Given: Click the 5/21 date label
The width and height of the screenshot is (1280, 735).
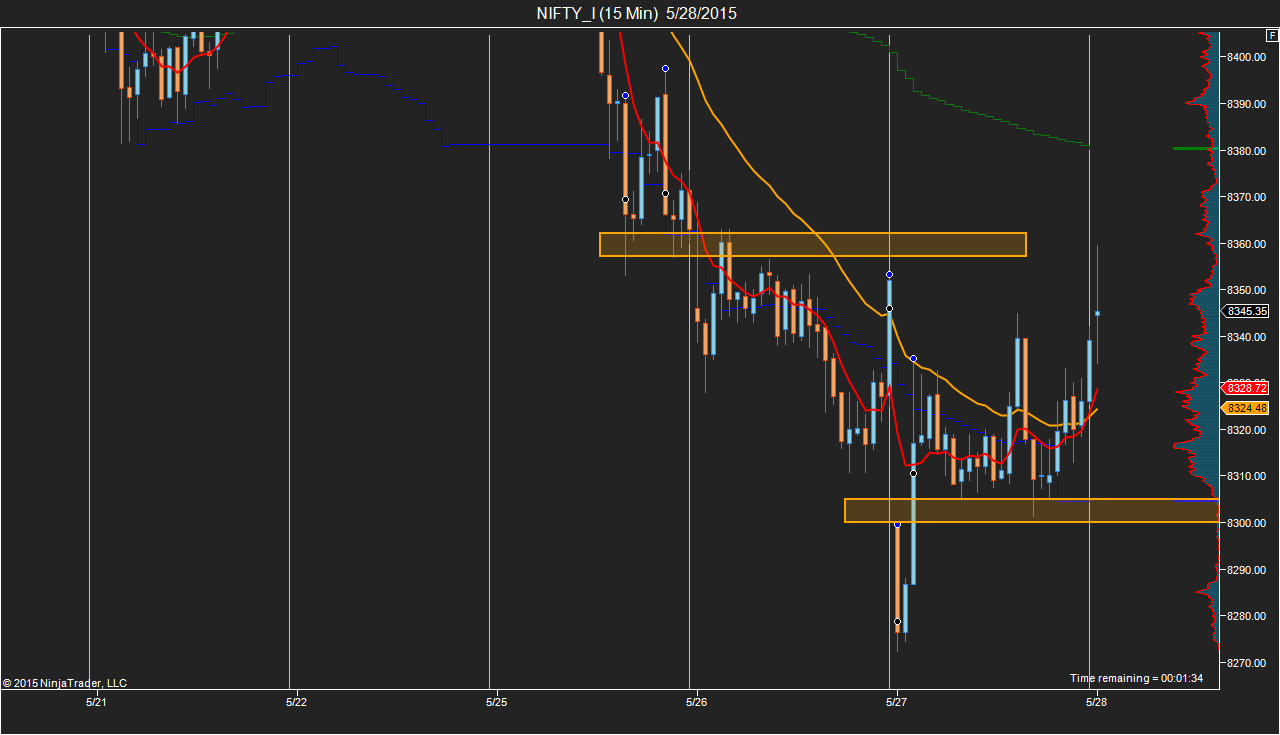Looking at the screenshot, I should click(x=96, y=702).
